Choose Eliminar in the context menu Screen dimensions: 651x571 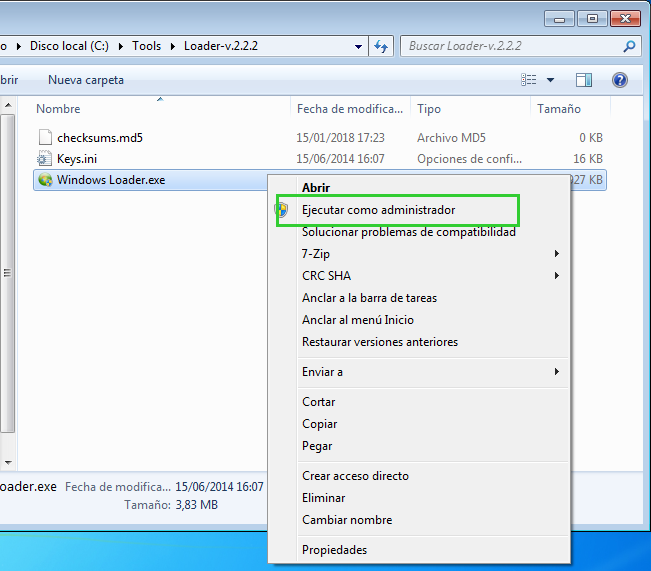point(323,497)
